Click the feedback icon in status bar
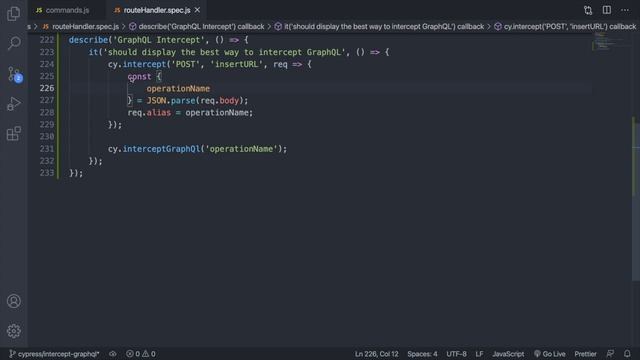 coord(610,354)
